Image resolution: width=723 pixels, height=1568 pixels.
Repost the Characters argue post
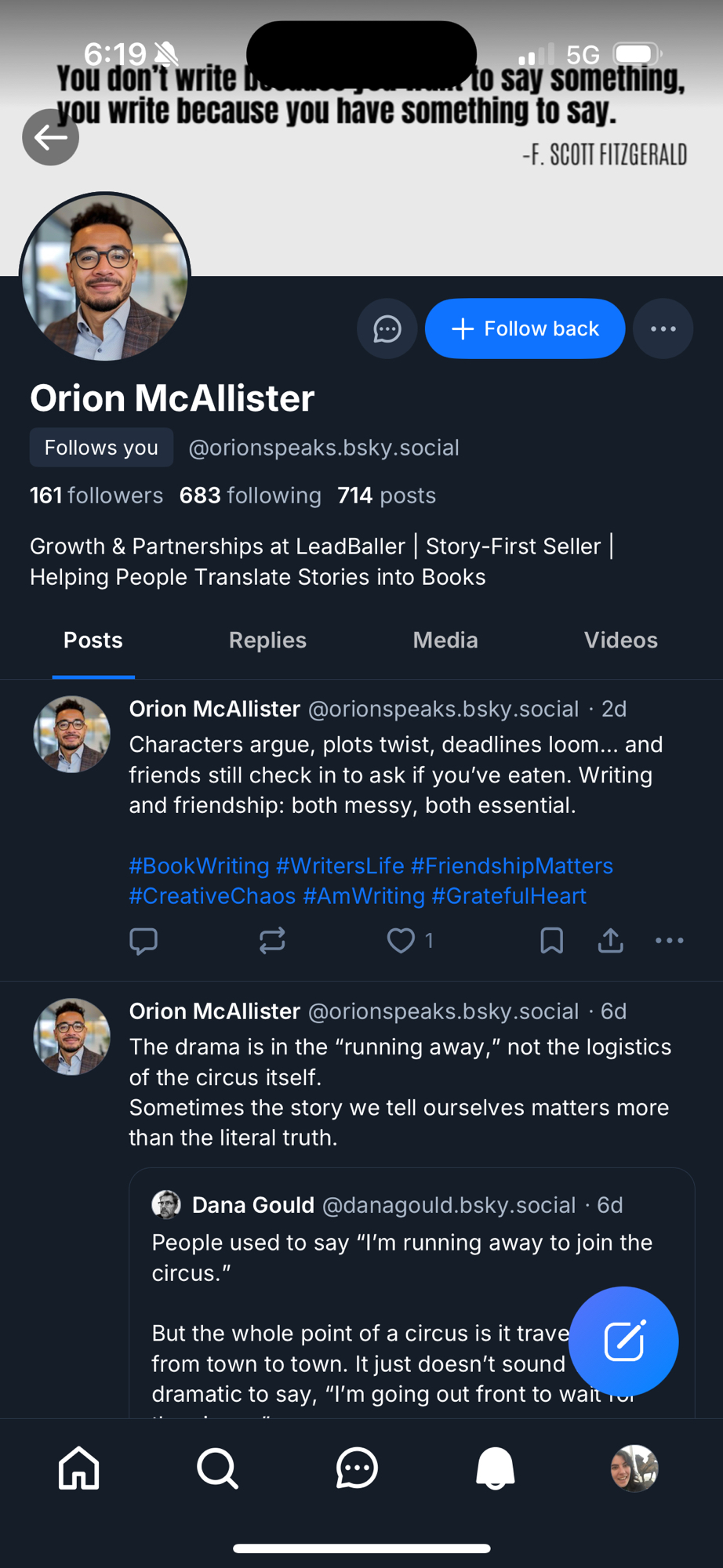point(272,940)
